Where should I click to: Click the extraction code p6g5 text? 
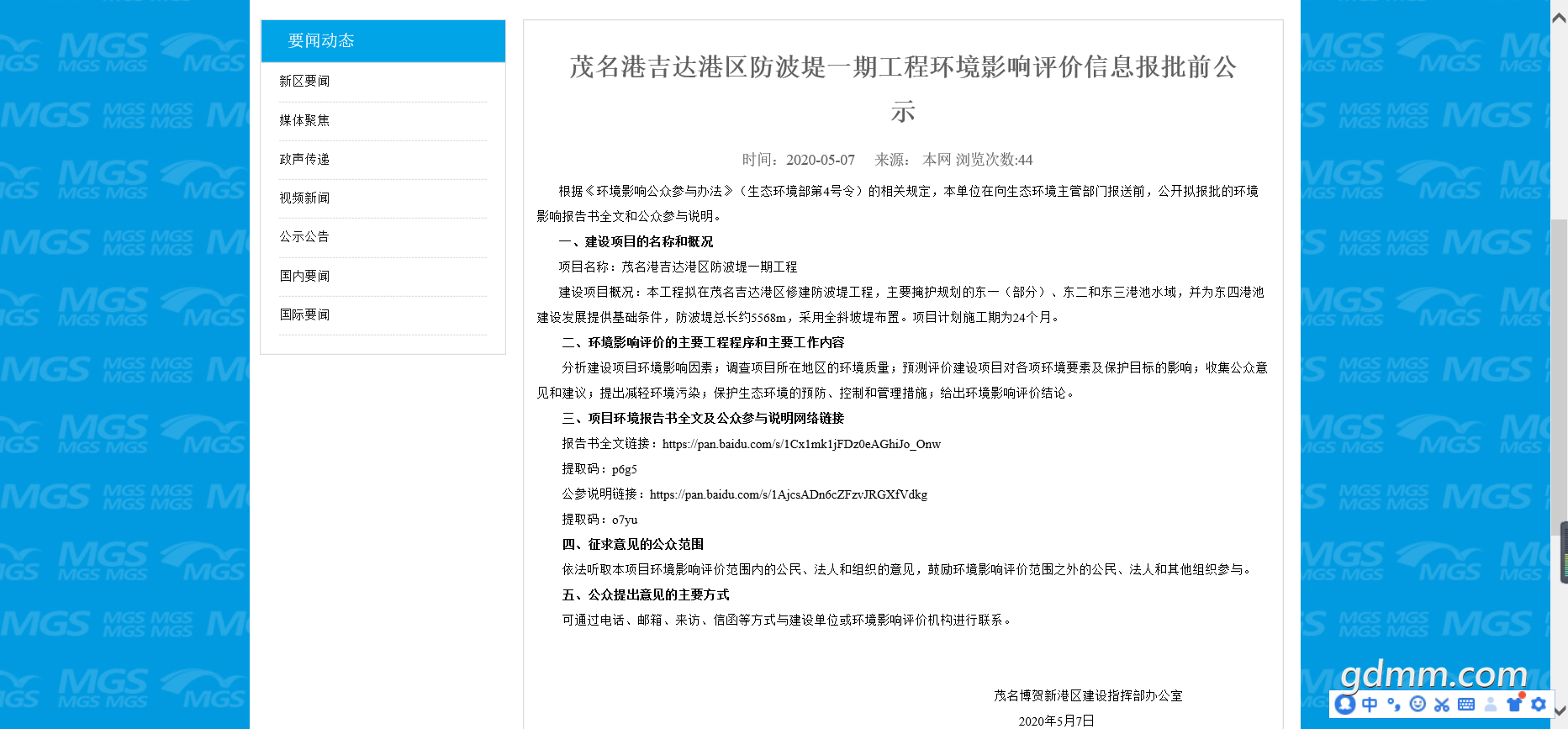(624, 469)
